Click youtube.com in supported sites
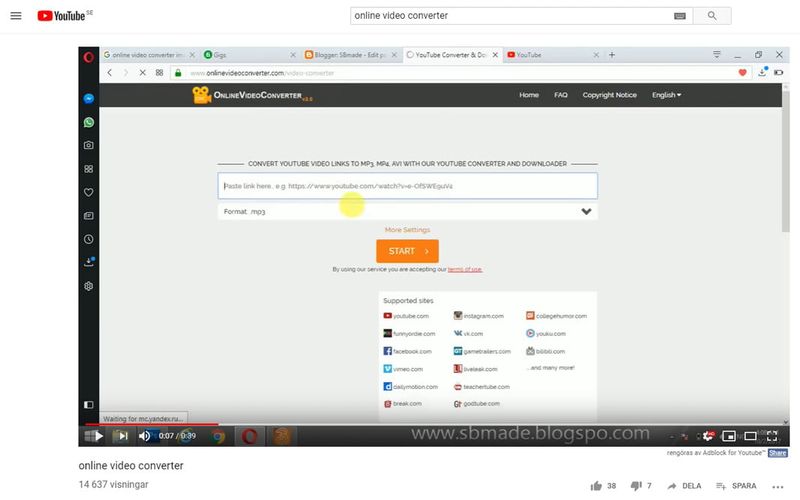Screen dimensions: 800x500 point(406,316)
